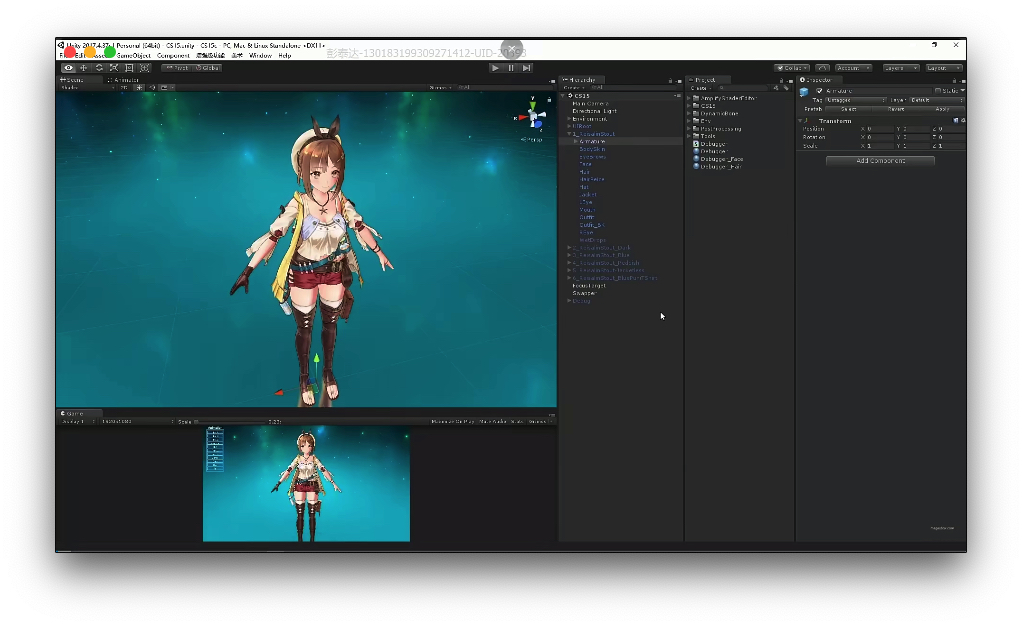Open scene effects image icon dropdown
This screenshot has height=626, width=1022.
[x=165, y=87]
